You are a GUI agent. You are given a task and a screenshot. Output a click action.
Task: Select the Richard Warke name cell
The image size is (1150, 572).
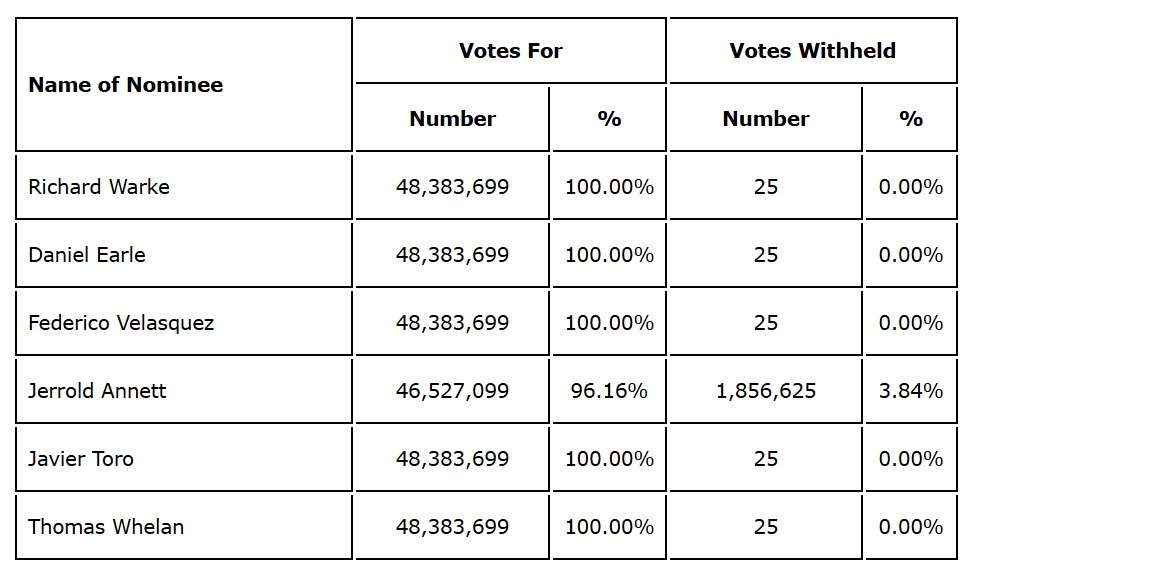[x=99, y=187]
